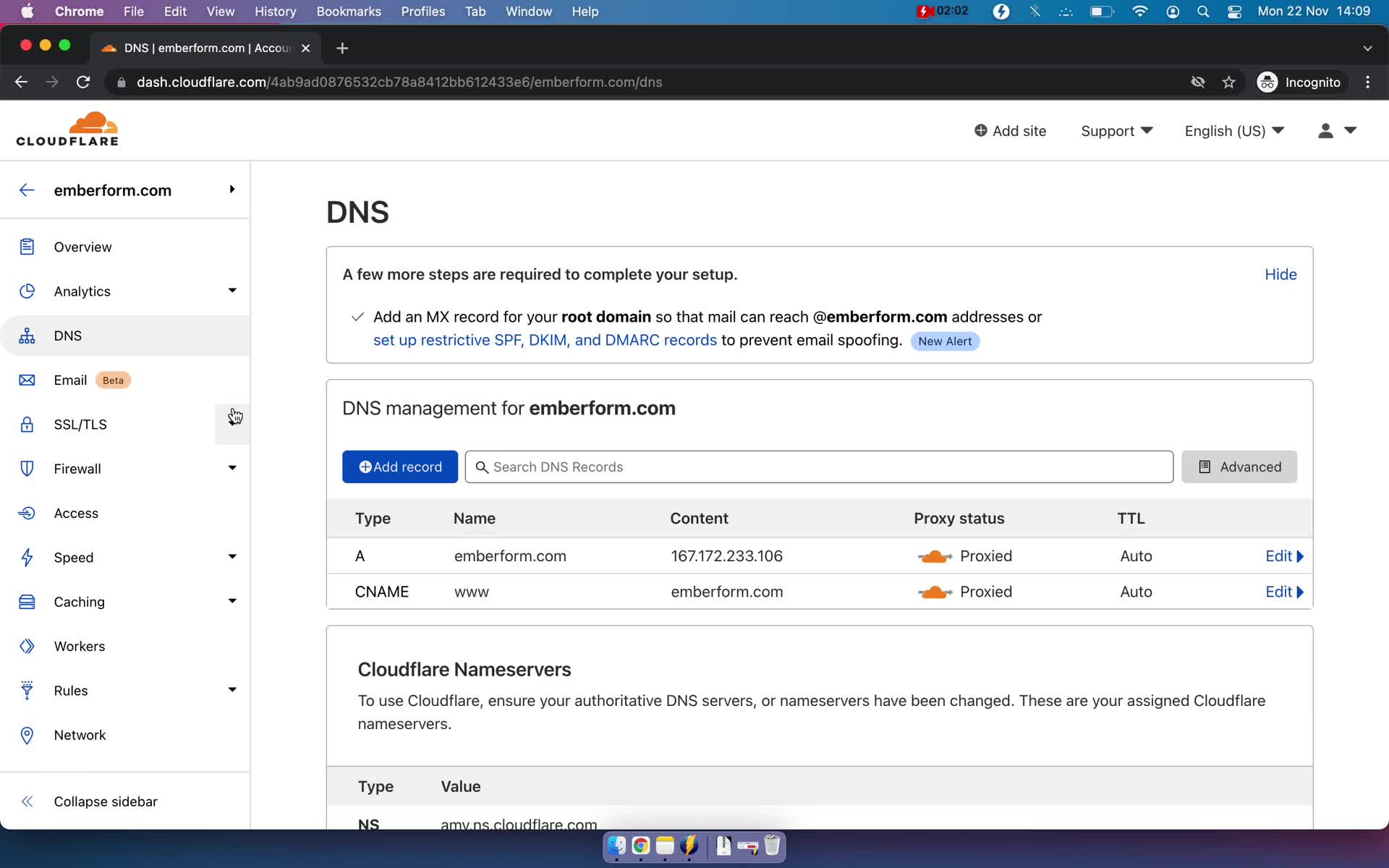Collapse the emberform.com sidebar section
This screenshot has width=1389, height=868.
(232, 189)
